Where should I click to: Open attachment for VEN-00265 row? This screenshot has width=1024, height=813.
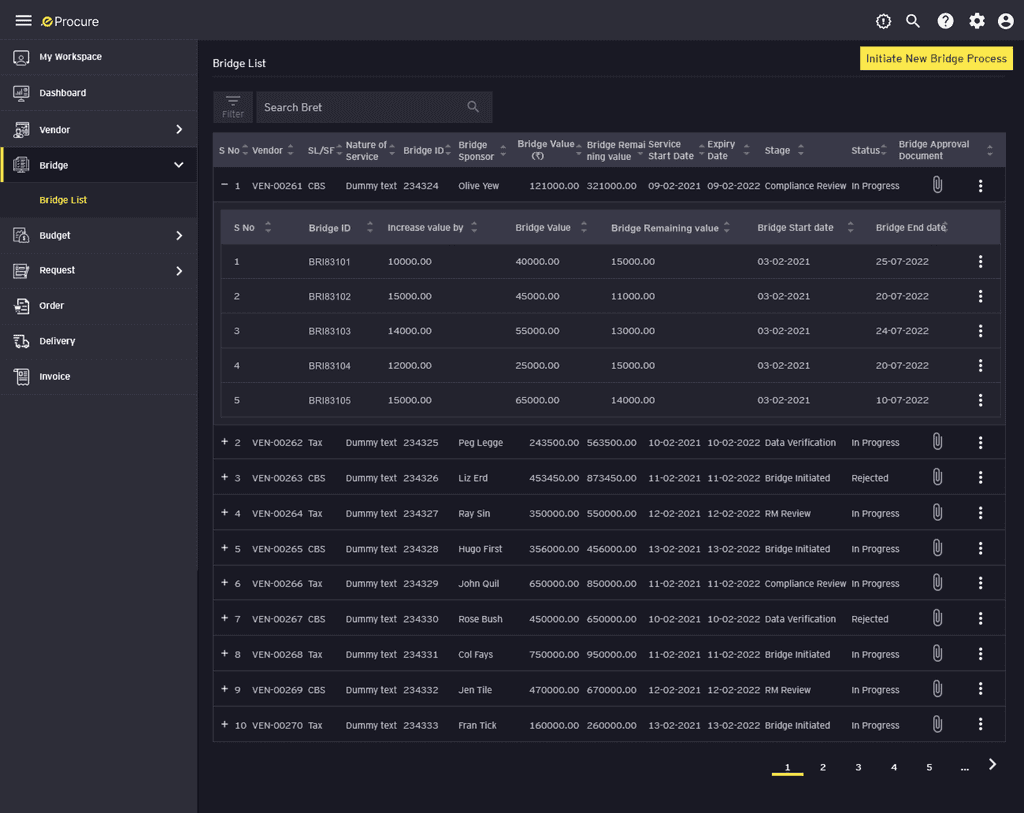coord(937,549)
